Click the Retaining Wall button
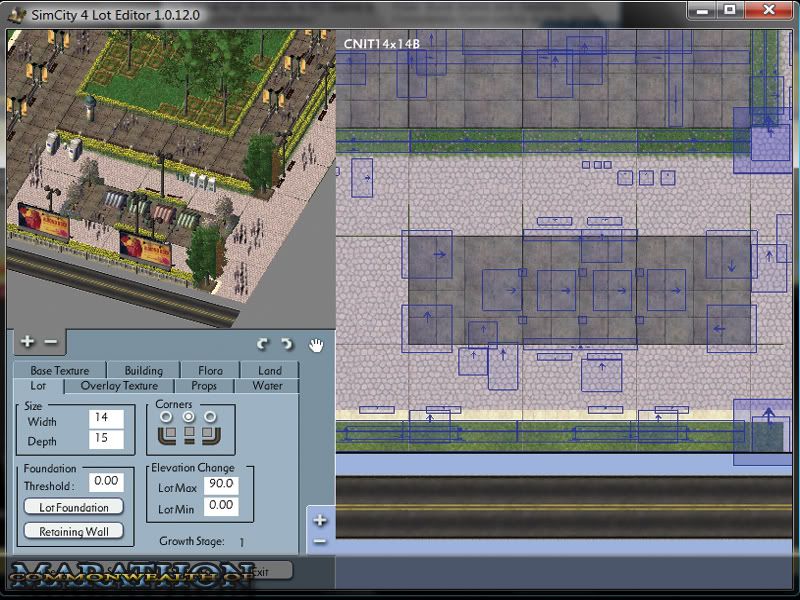The image size is (800, 600). (x=74, y=531)
